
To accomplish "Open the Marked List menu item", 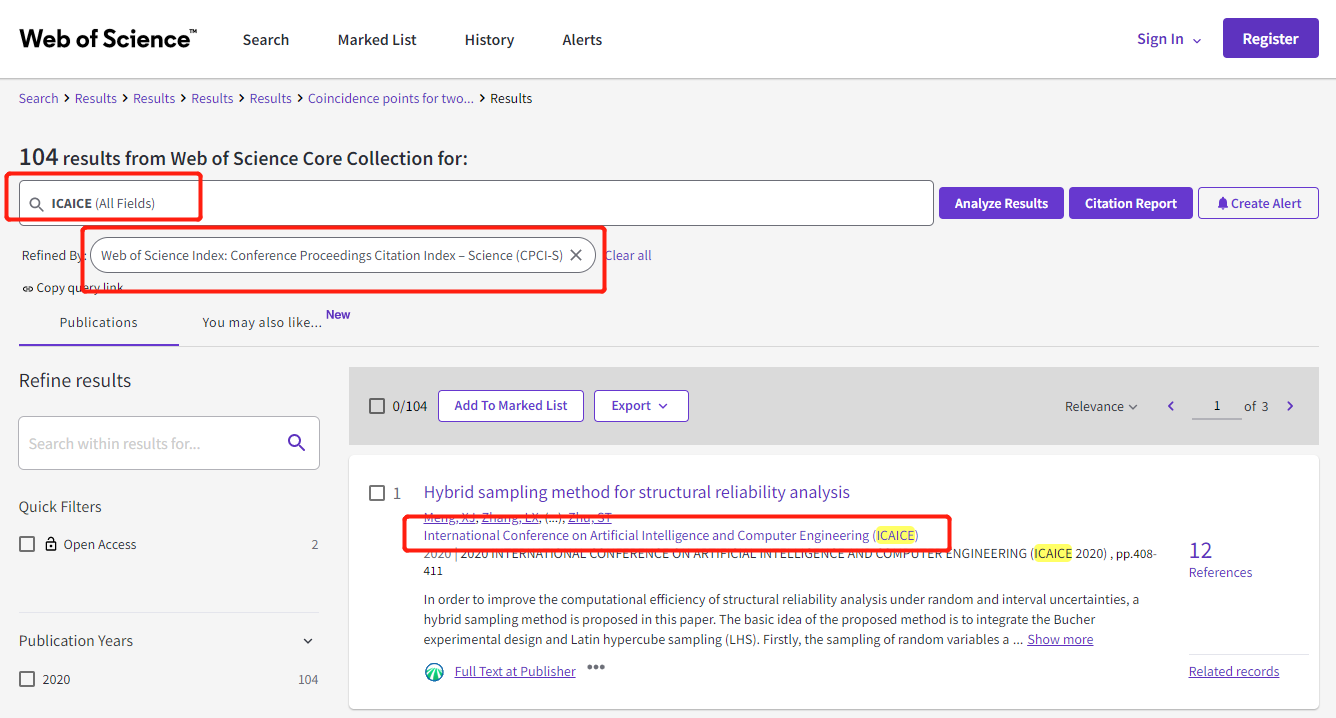I will point(377,40).
